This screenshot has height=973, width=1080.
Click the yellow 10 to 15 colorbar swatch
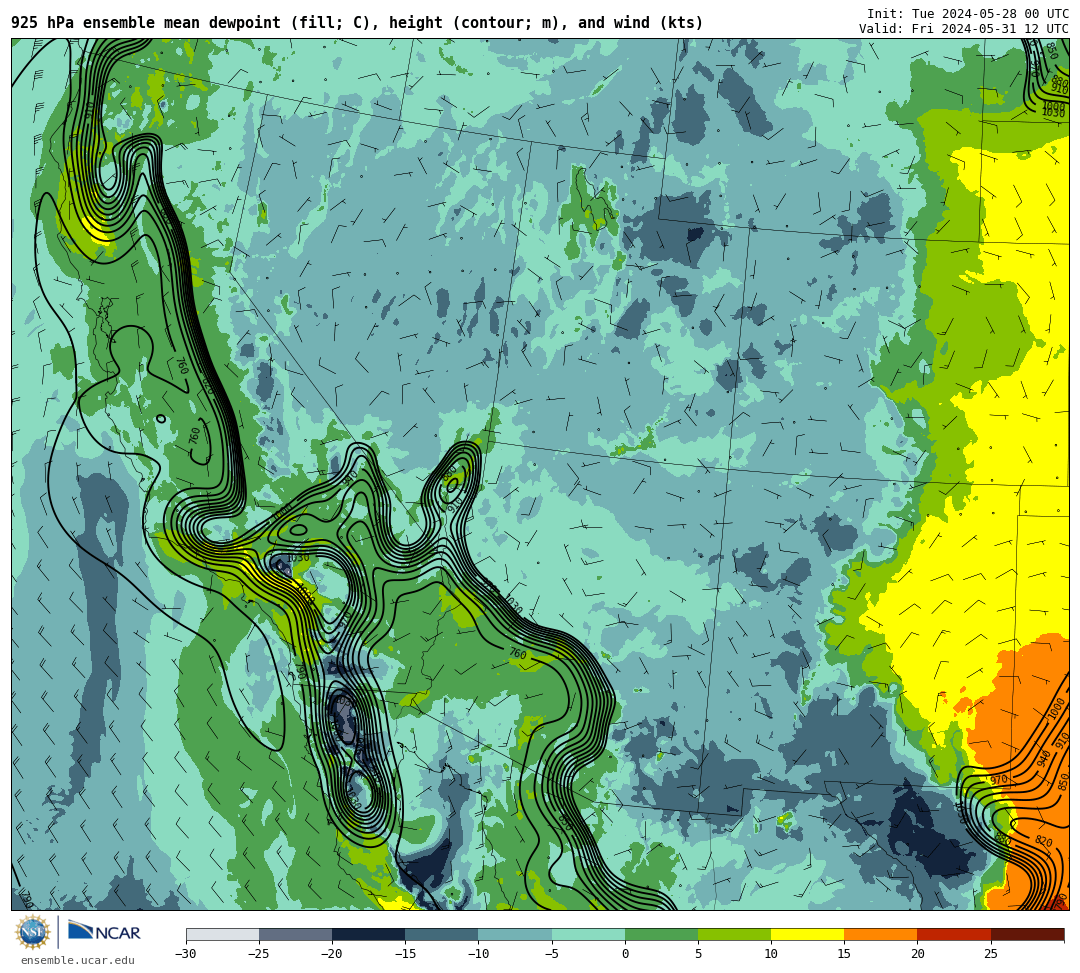[808, 934]
